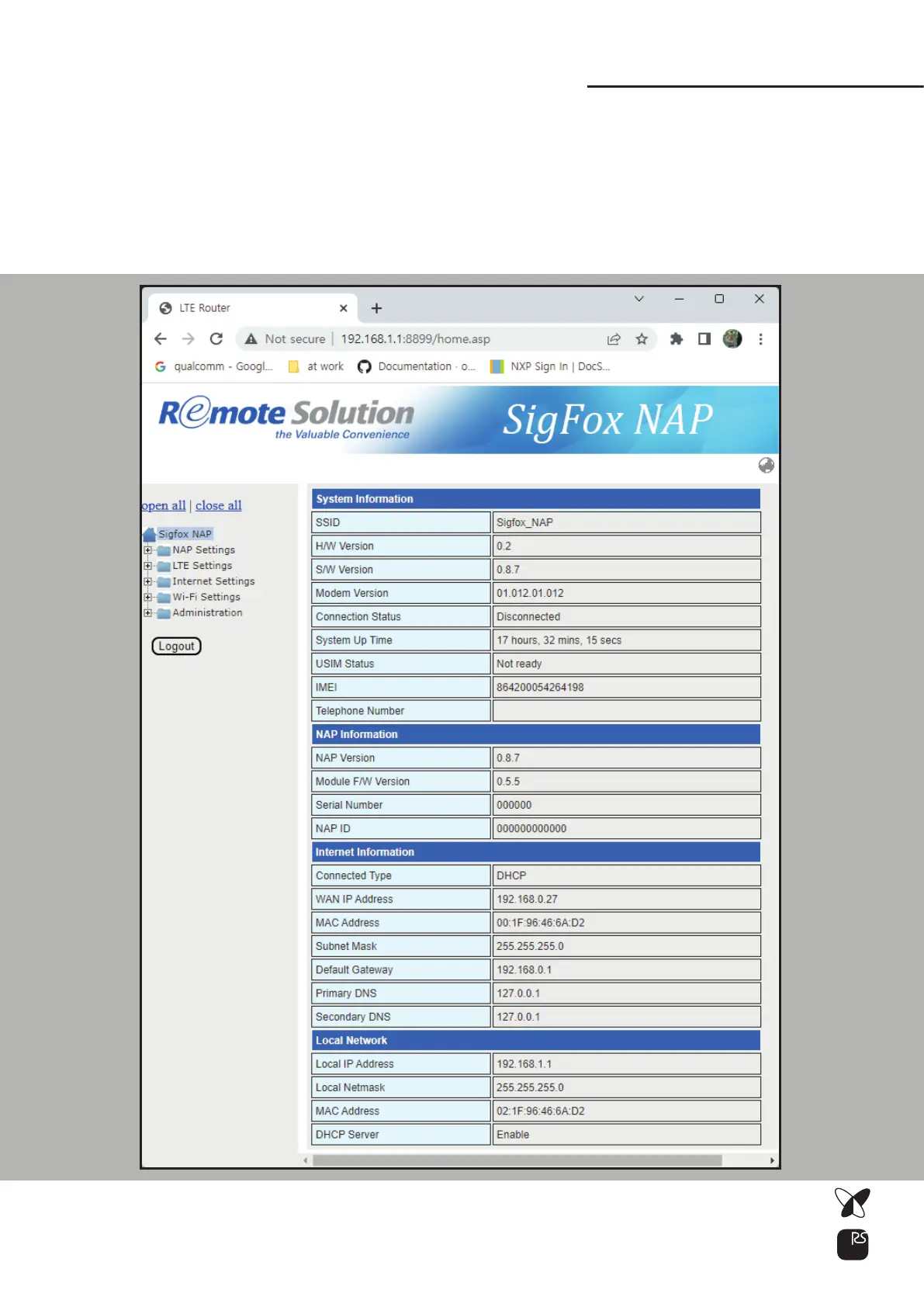Open Wi-Fi Settings in the sidebar
Viewport: 924px width, 1307px height.
(206, 597)
